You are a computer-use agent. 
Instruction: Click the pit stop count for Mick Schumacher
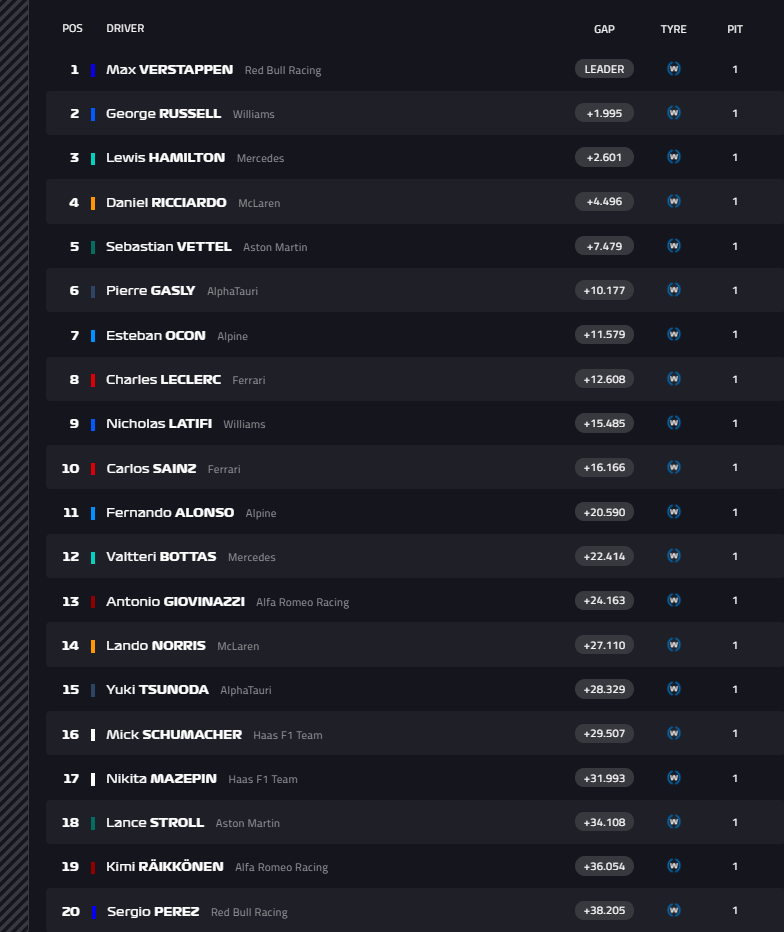tap(735, 734)
